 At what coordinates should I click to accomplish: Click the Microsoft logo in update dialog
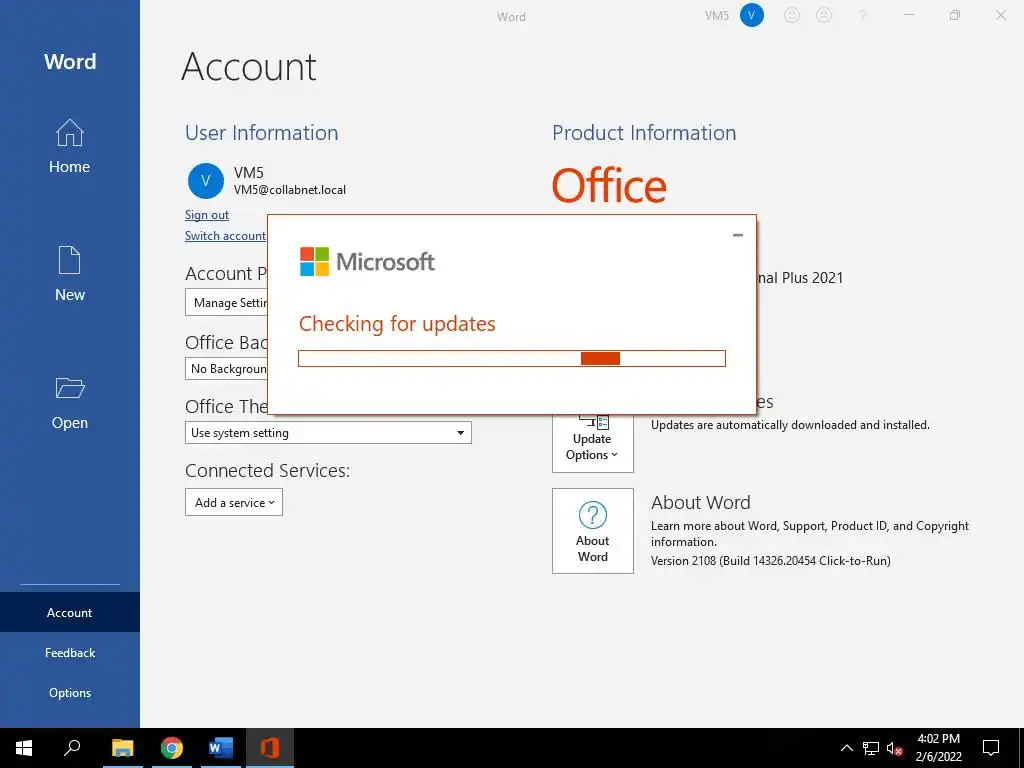click(x=367, y=262)
